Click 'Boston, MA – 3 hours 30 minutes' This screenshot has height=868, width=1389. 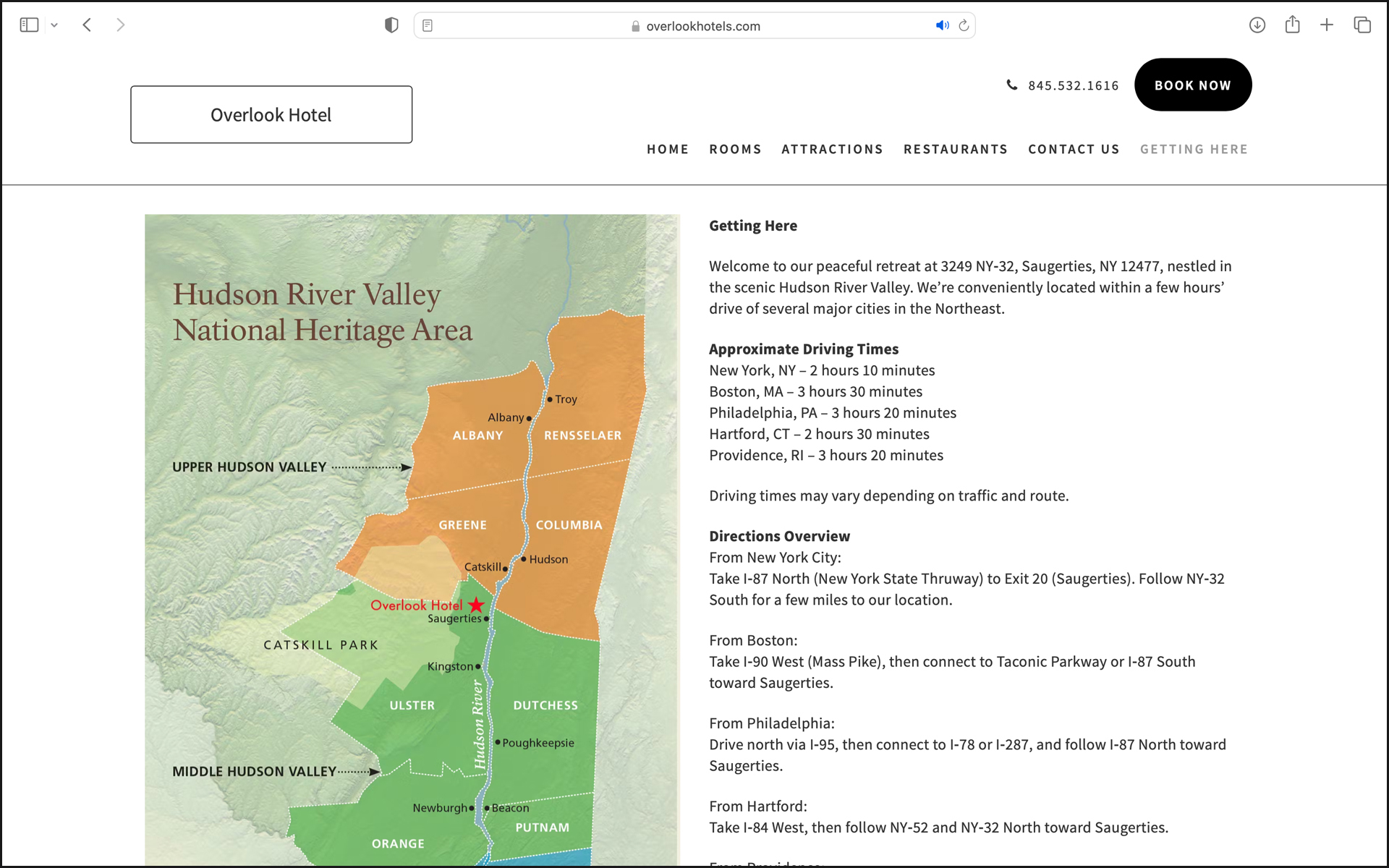point(816,391)
